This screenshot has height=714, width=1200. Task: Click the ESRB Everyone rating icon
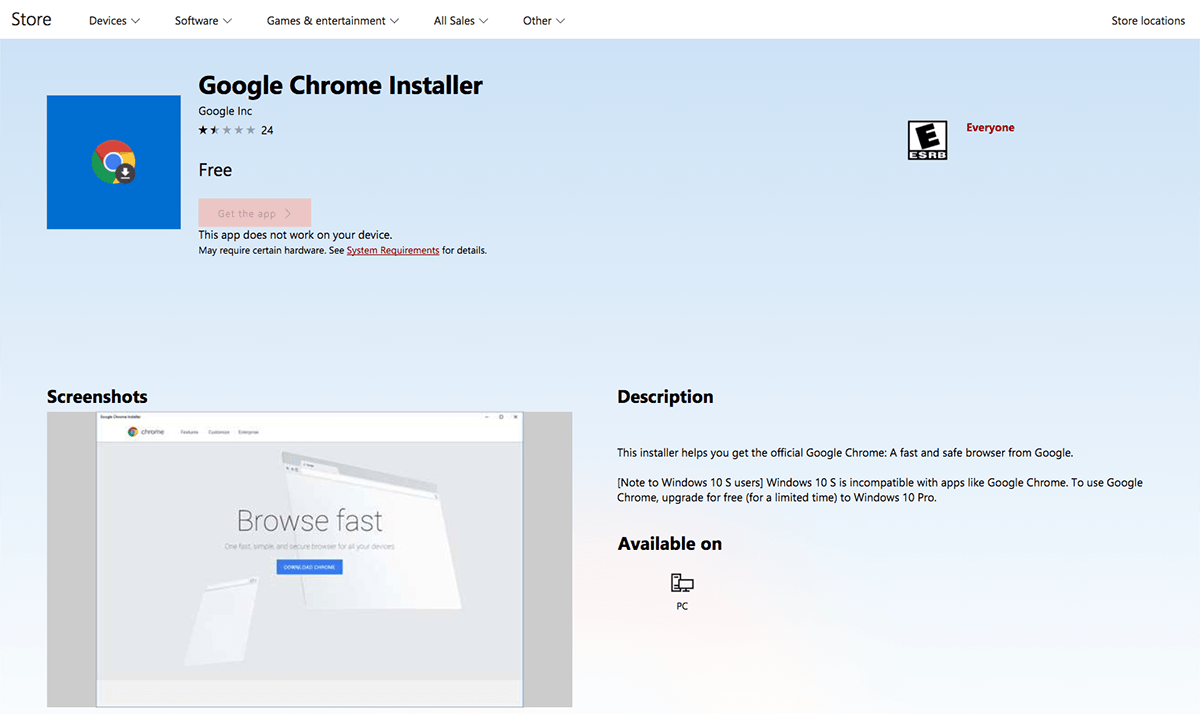point(927,139)
